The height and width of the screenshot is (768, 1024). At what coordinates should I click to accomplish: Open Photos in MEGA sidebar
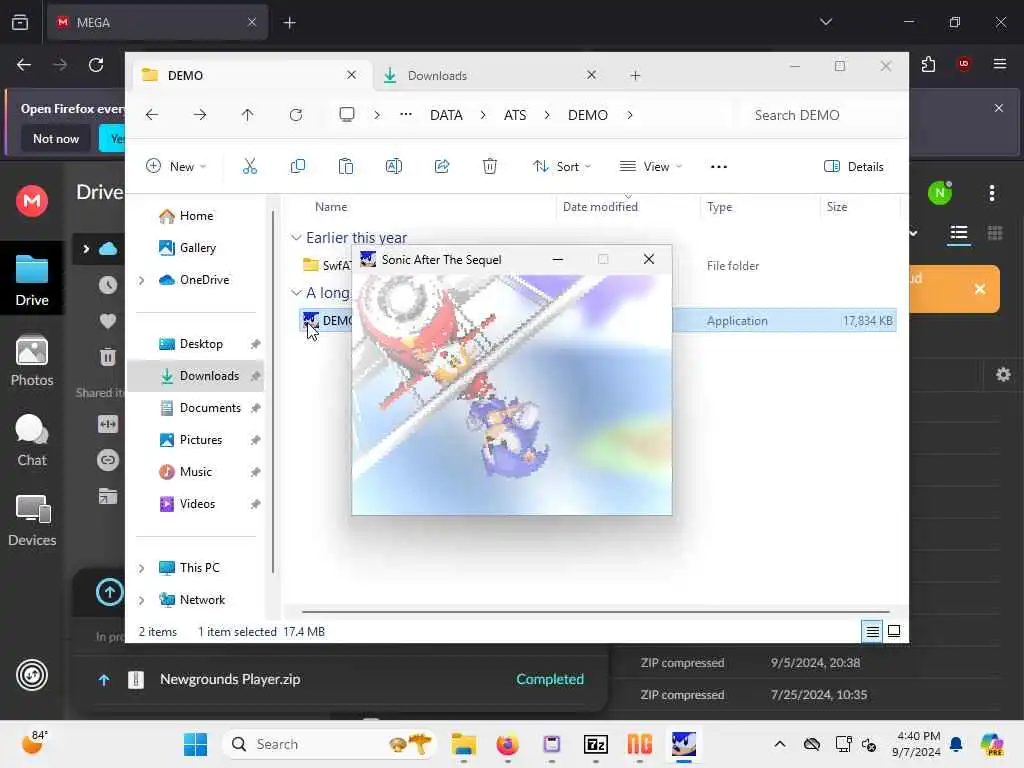click(x=32, y=360)
